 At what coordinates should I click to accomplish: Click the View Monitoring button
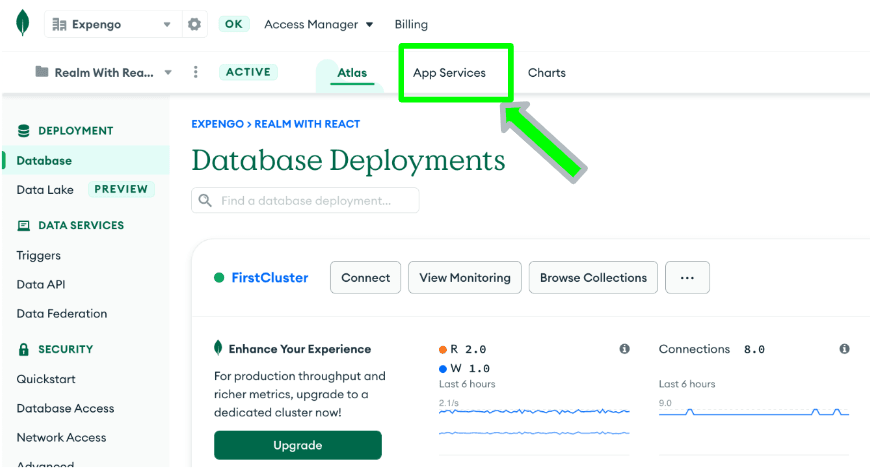(465, 278)
